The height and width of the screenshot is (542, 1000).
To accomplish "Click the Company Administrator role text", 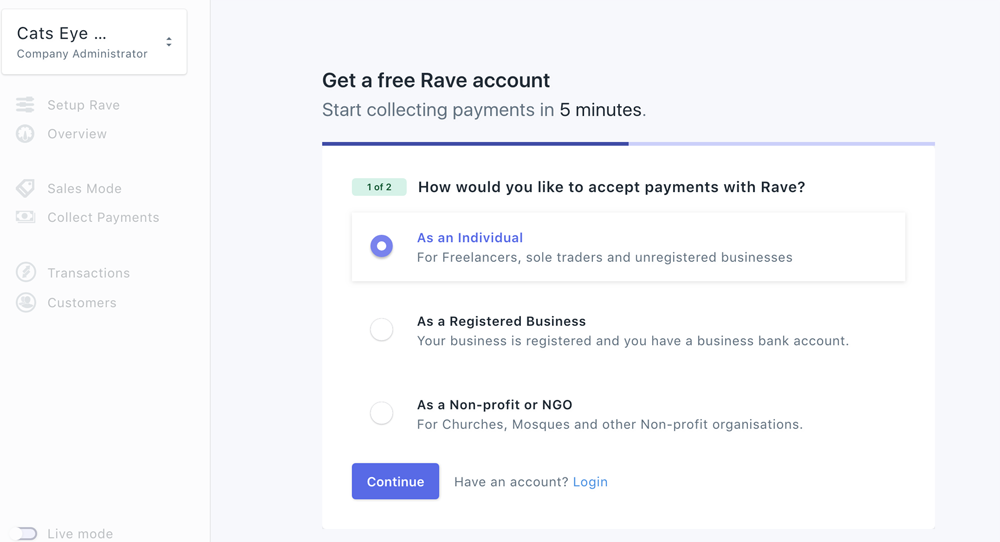I will click(82, 54).
